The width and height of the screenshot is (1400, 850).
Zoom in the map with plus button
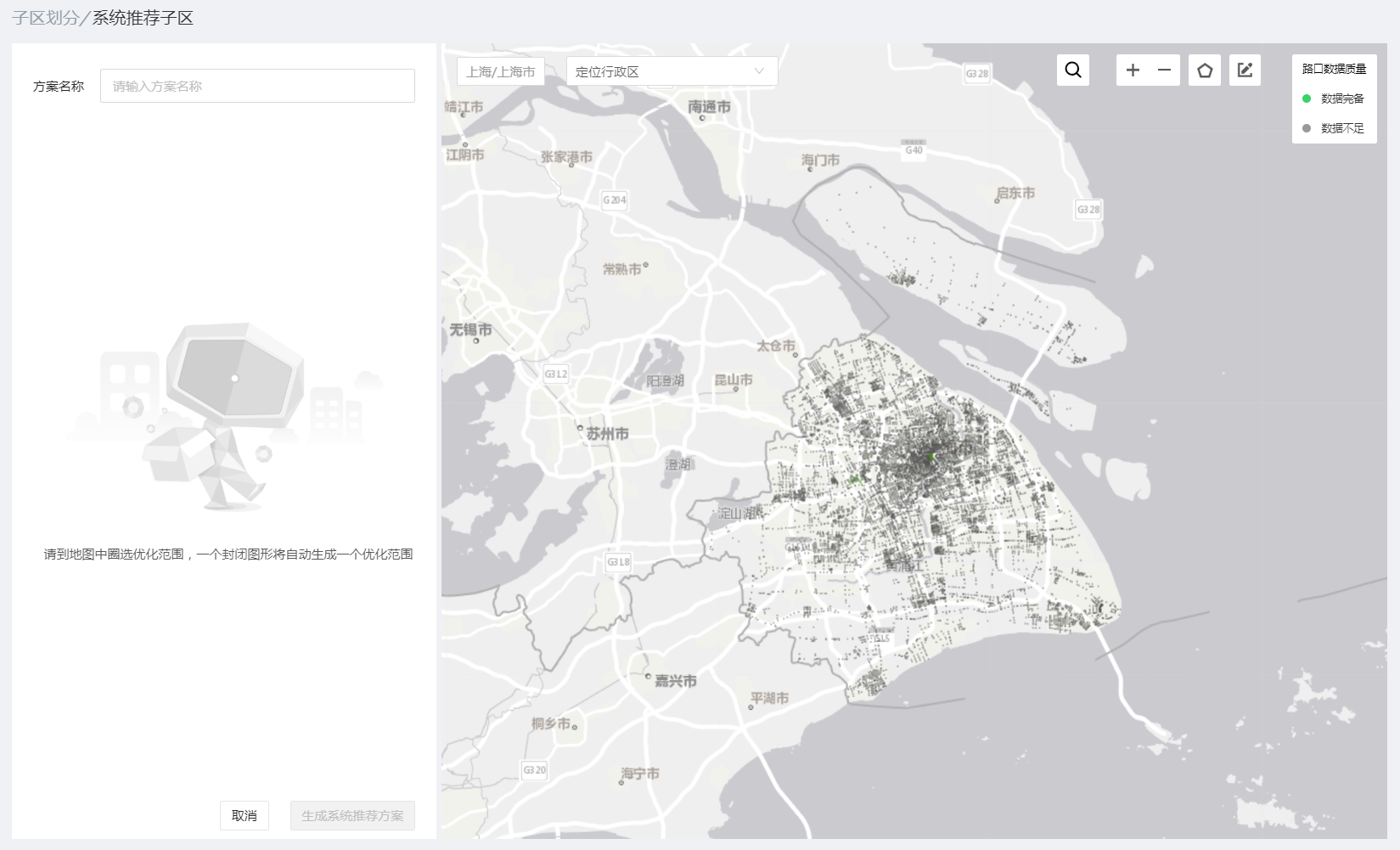[x=1133, y=70]
